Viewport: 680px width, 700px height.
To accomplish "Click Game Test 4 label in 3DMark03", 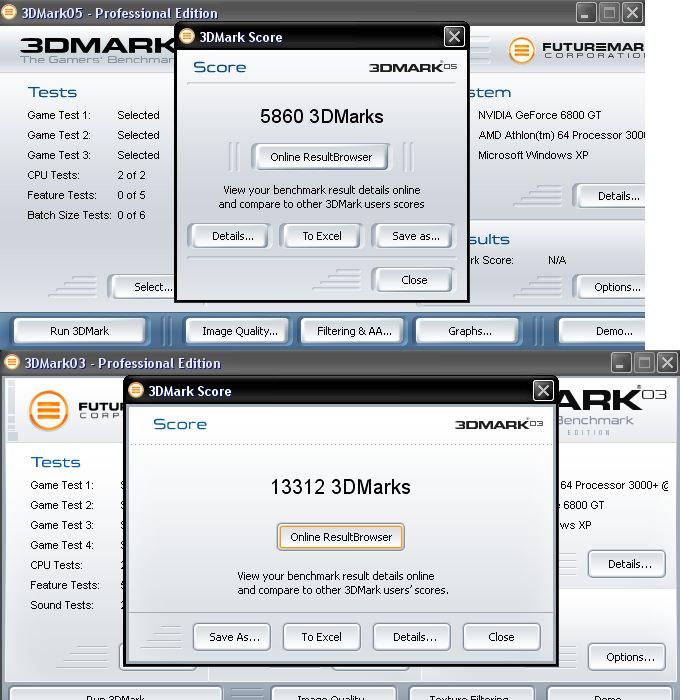I will click(62, 545).
